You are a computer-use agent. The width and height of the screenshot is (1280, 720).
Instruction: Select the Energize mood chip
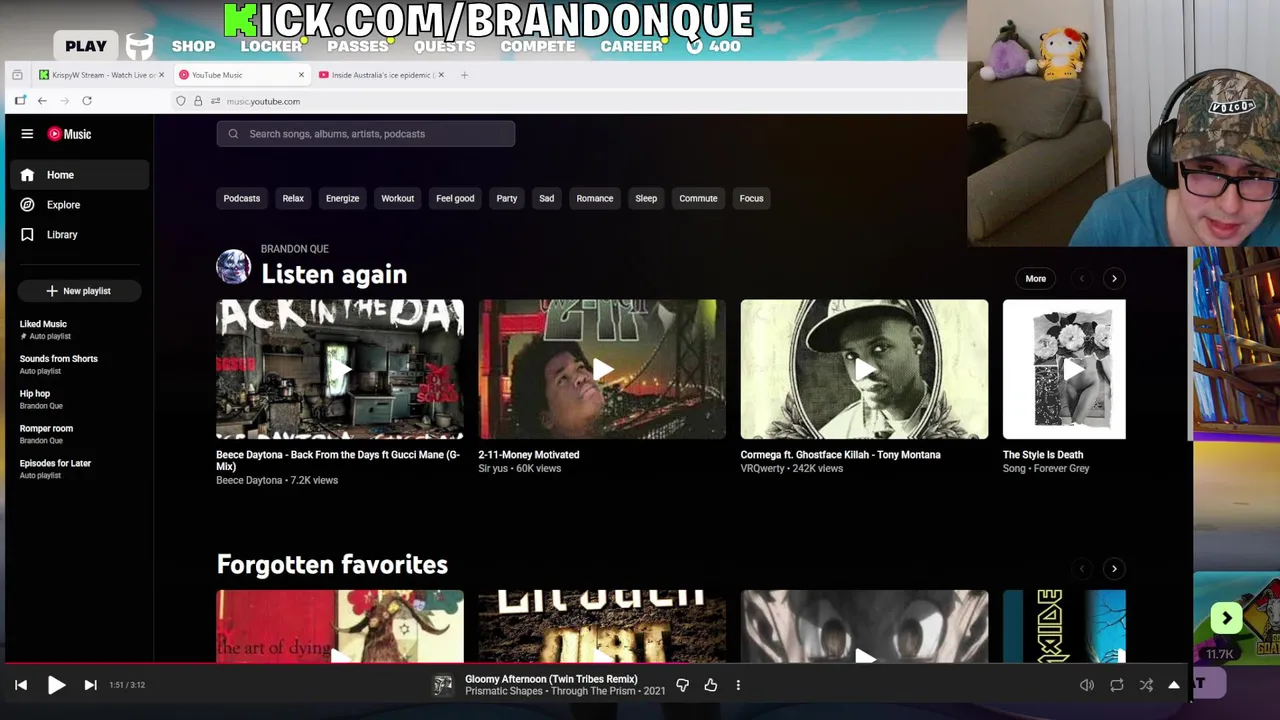(x=342, y=198)
